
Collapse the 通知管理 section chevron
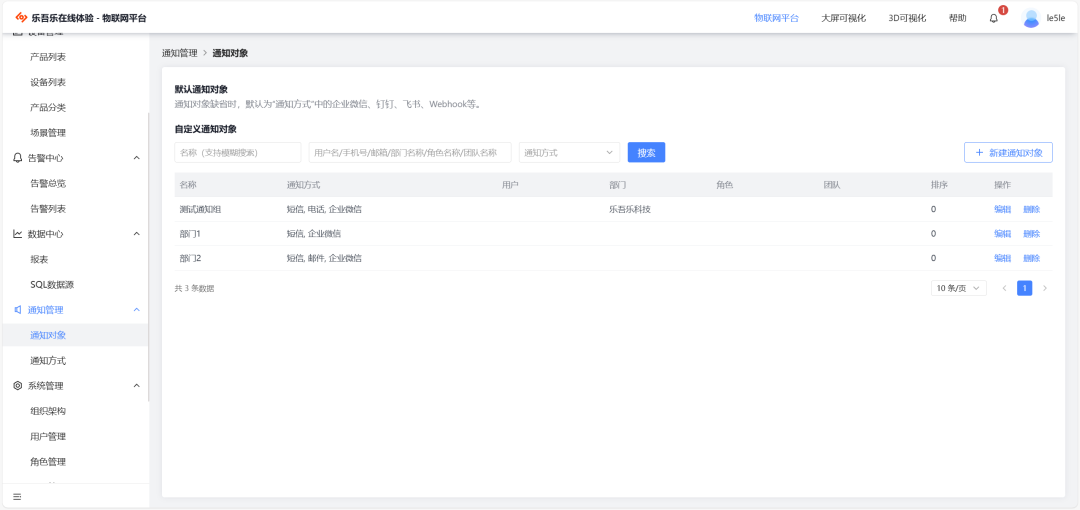[x=136, y=310]
